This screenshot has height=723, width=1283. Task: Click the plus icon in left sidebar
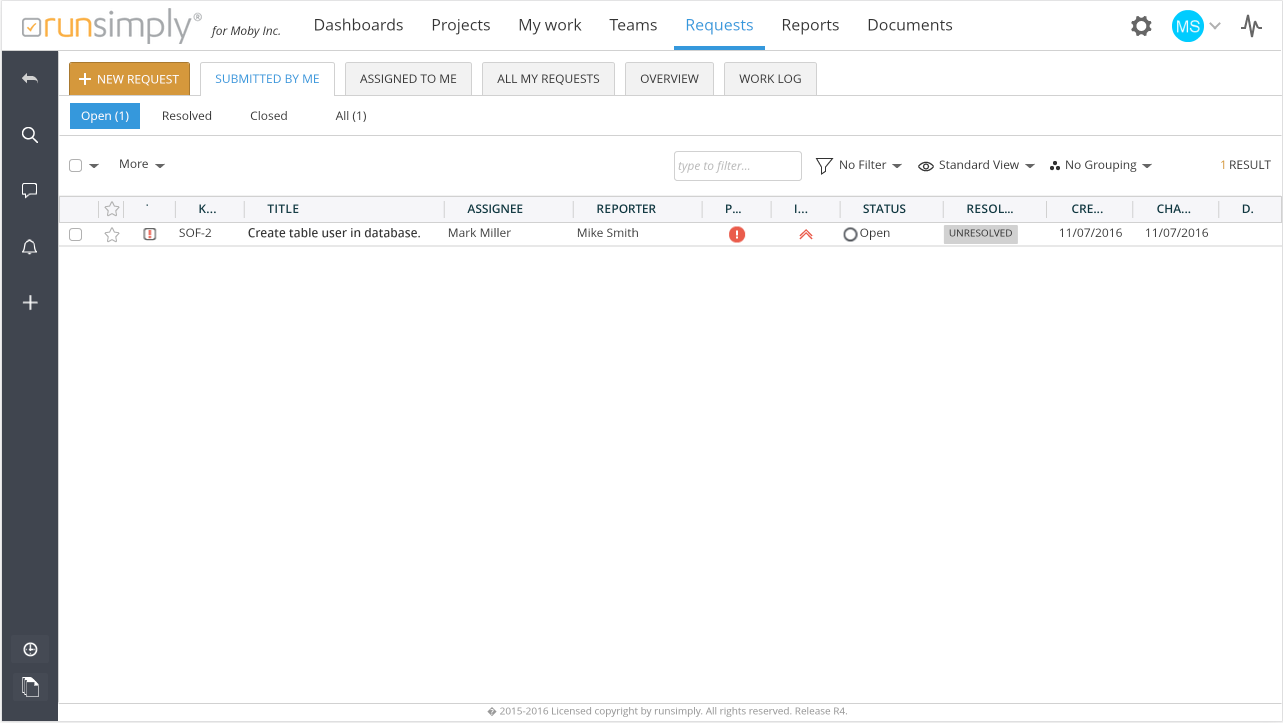[30, 302]
